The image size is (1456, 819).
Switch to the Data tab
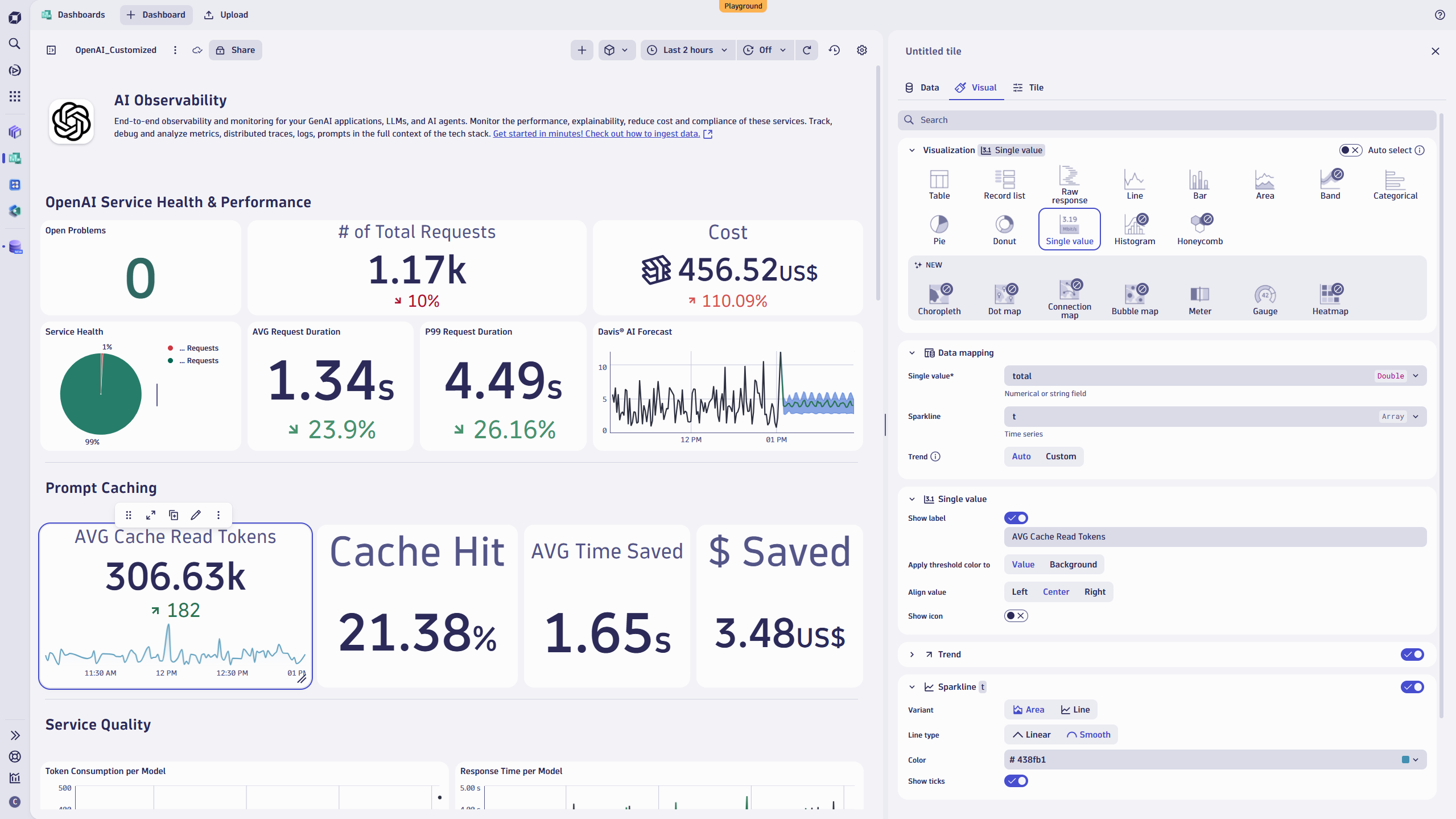click(921, 88)
